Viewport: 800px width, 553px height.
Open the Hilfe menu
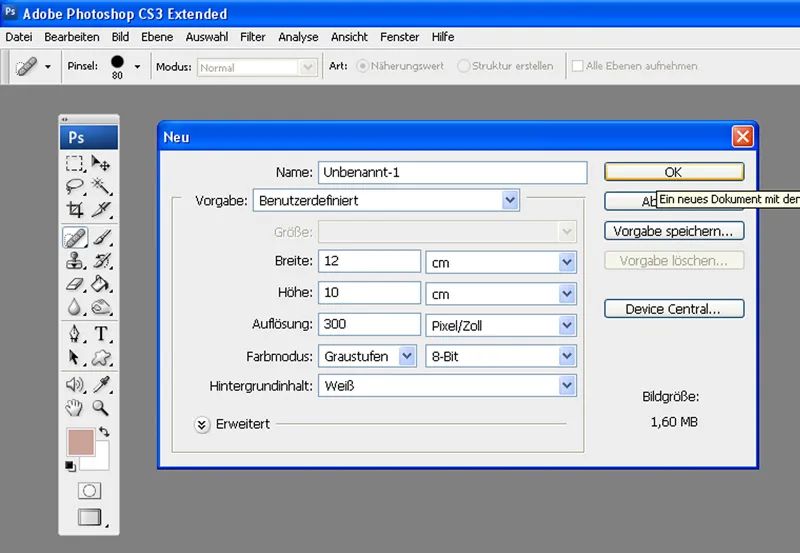tap(443, 37)
